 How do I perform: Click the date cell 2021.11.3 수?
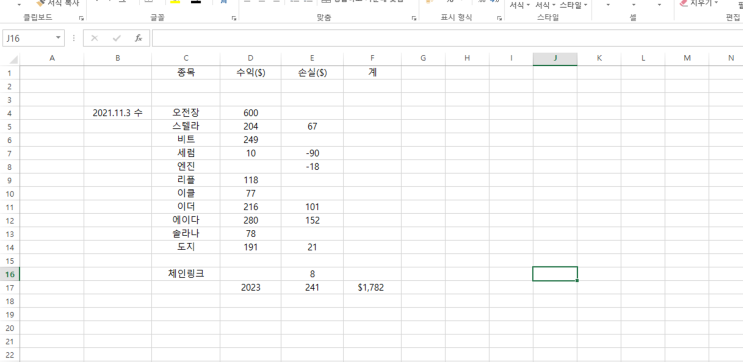pos(118,113)
